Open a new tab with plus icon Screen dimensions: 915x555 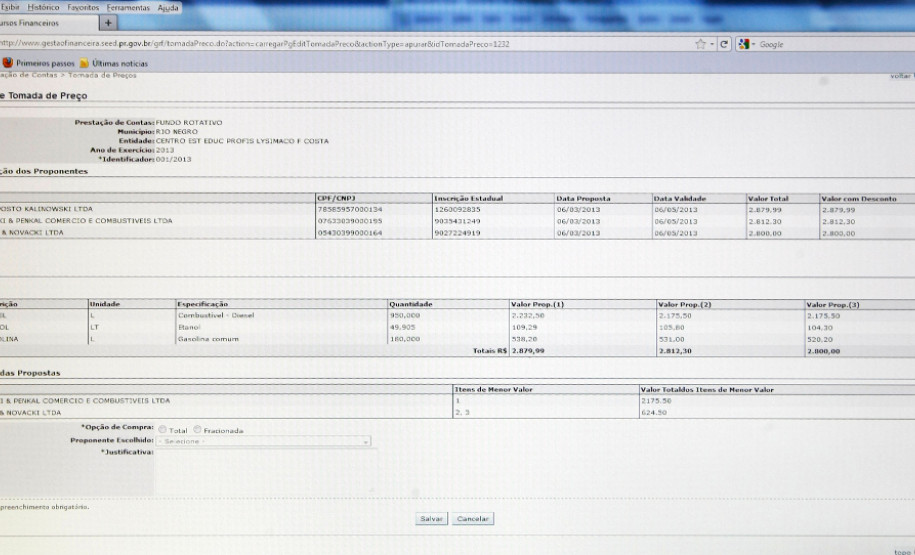(108, 23)
